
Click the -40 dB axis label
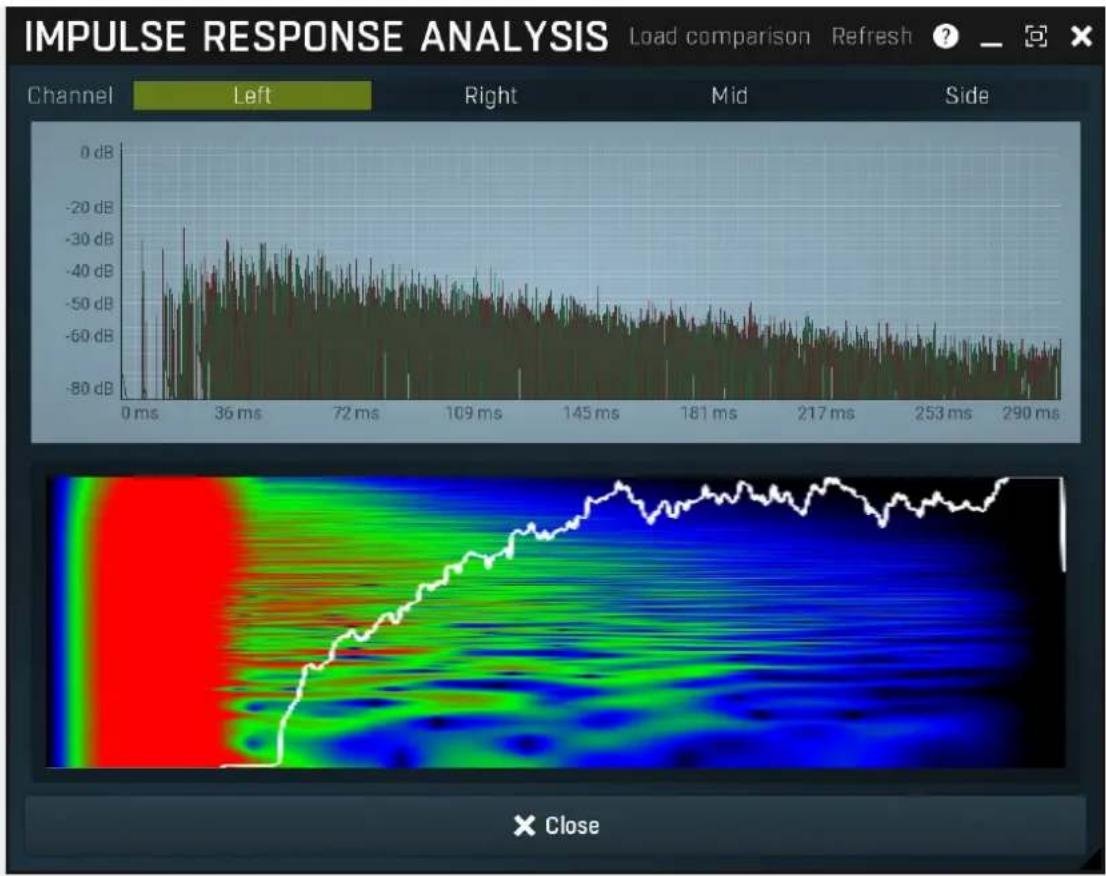pos(90,271)
